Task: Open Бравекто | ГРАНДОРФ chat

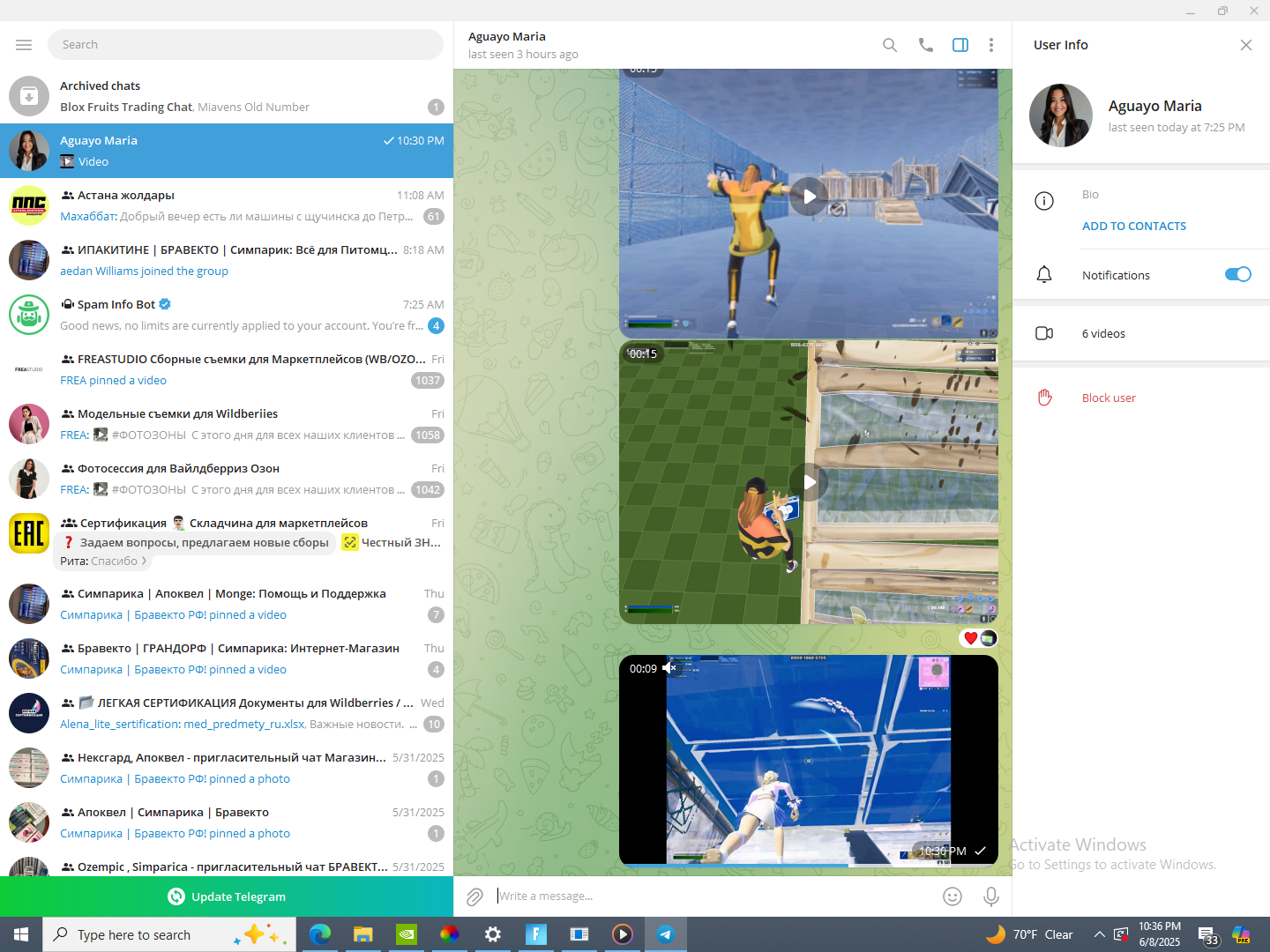Action: [x=227, y=658]
